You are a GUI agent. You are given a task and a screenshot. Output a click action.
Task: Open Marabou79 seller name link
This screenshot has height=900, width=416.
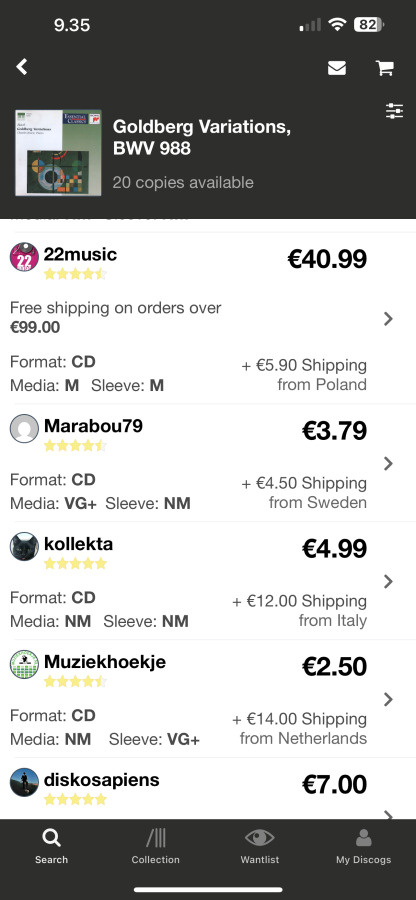click(x=94, y=426)
